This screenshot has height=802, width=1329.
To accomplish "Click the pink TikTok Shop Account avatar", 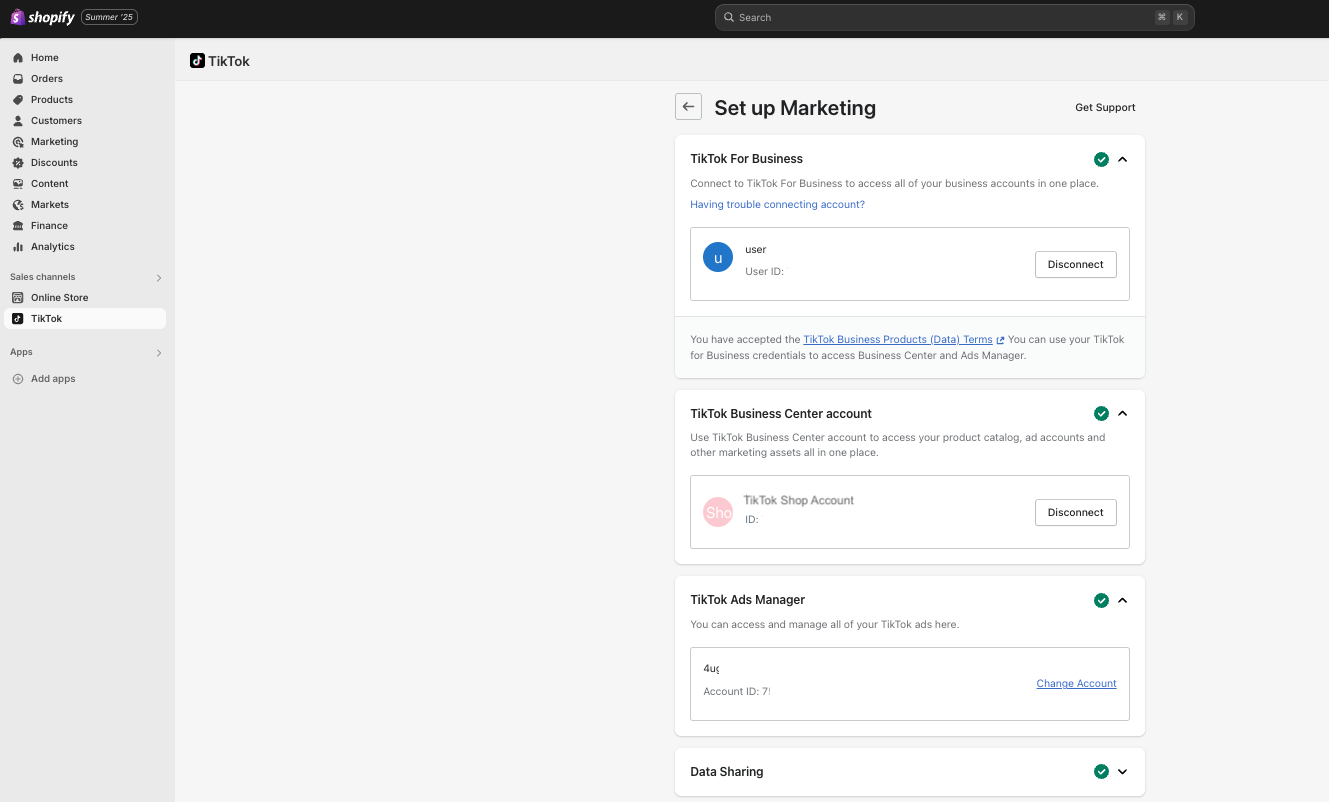I will click(718, 512).
